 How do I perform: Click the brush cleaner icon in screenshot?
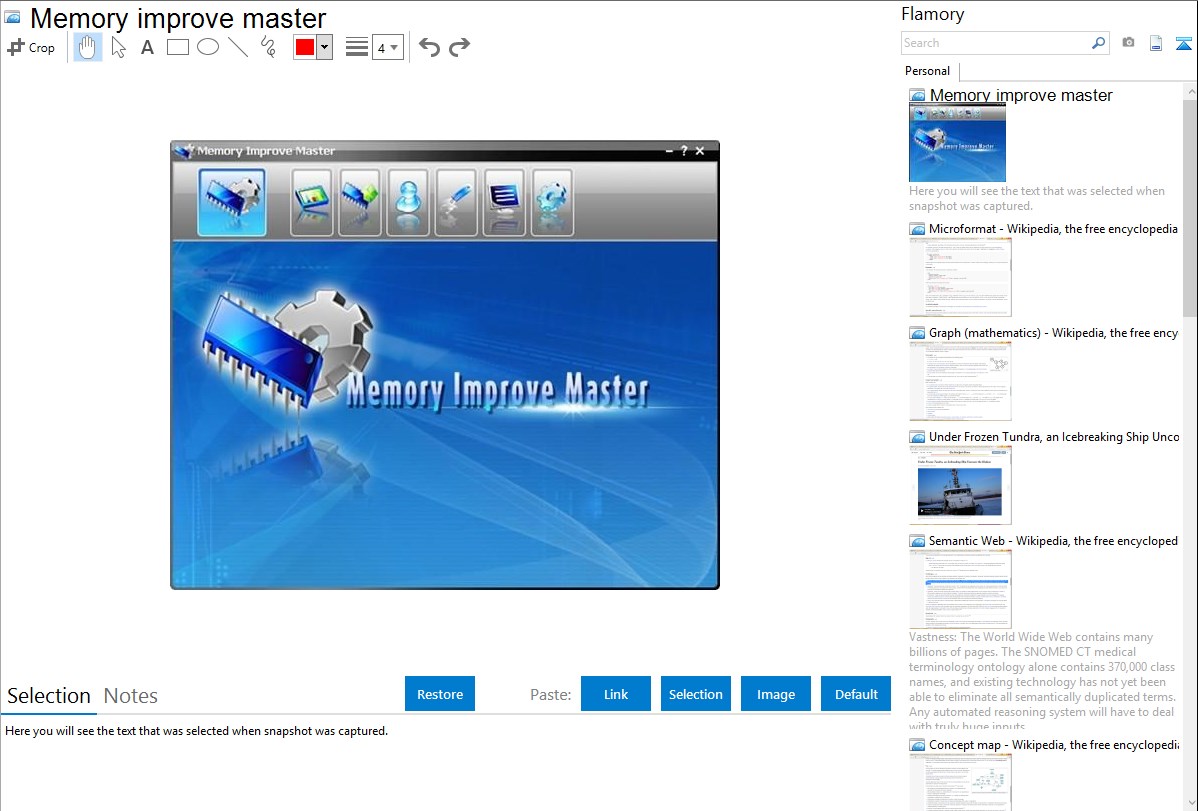455,203
